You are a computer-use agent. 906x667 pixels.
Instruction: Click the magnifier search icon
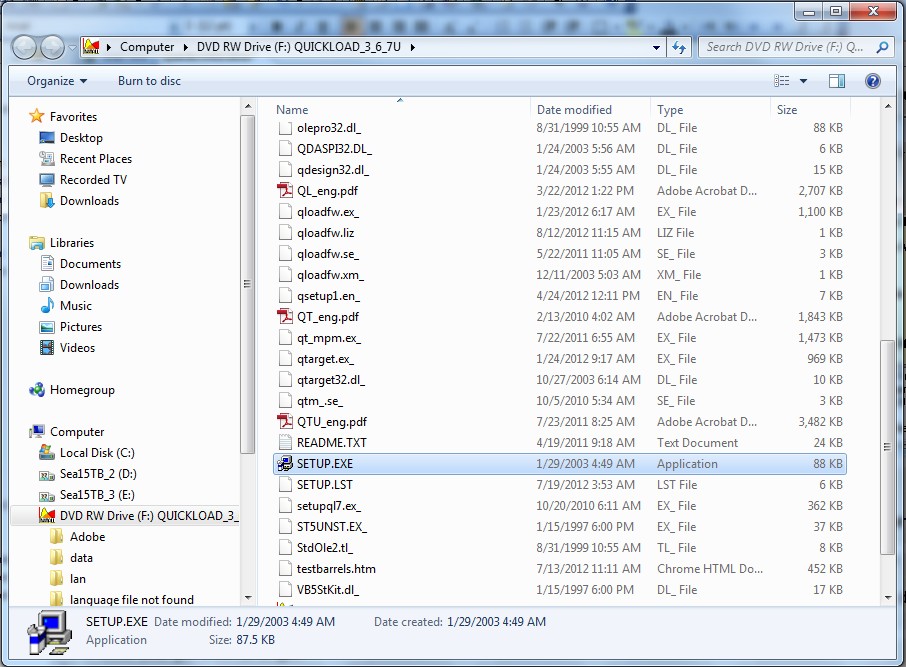[882, 47]
